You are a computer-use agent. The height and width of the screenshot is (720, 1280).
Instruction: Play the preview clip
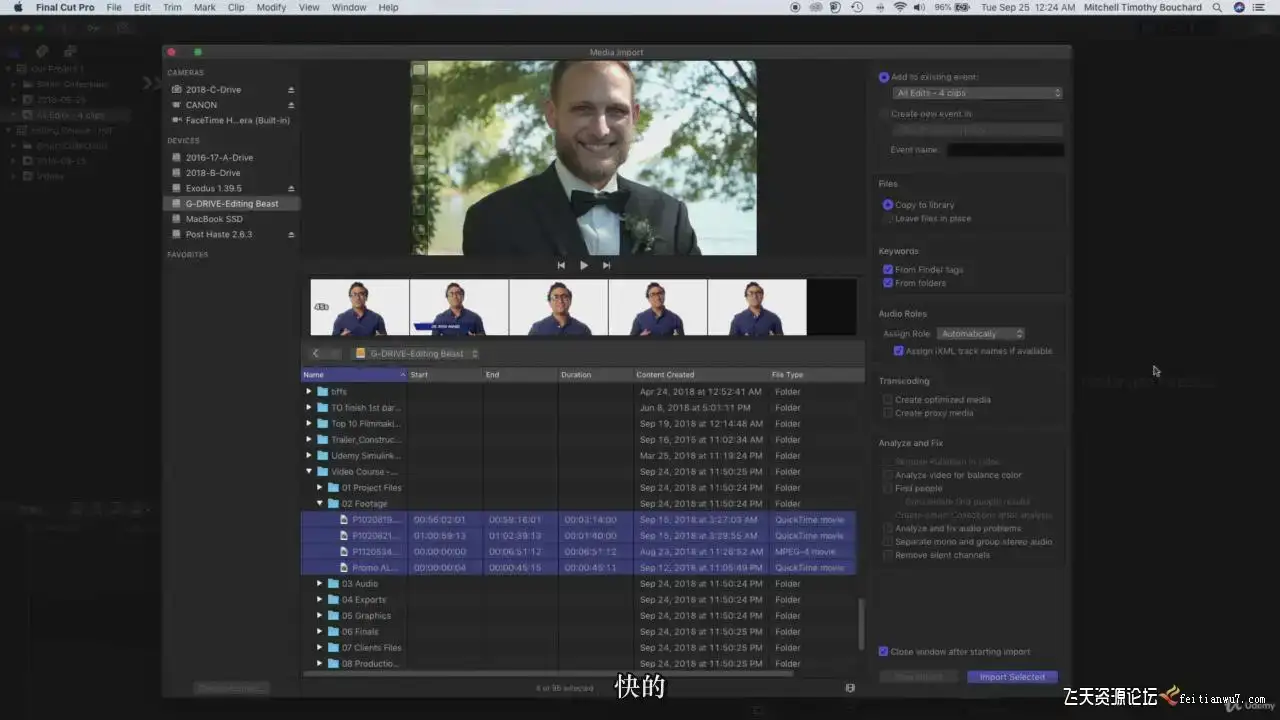point(584,265)
